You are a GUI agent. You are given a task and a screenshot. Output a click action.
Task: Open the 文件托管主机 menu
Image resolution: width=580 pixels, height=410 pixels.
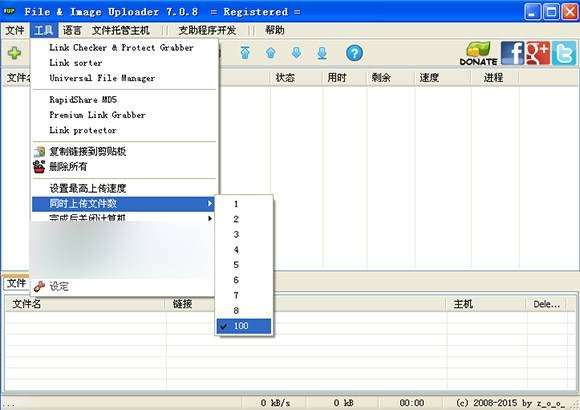(x=121, y=30)
